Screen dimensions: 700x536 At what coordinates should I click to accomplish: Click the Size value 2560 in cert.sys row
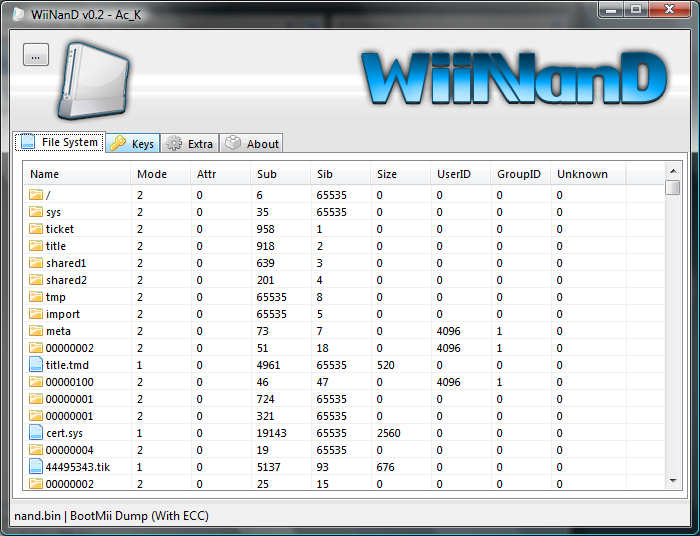point(388,433)
